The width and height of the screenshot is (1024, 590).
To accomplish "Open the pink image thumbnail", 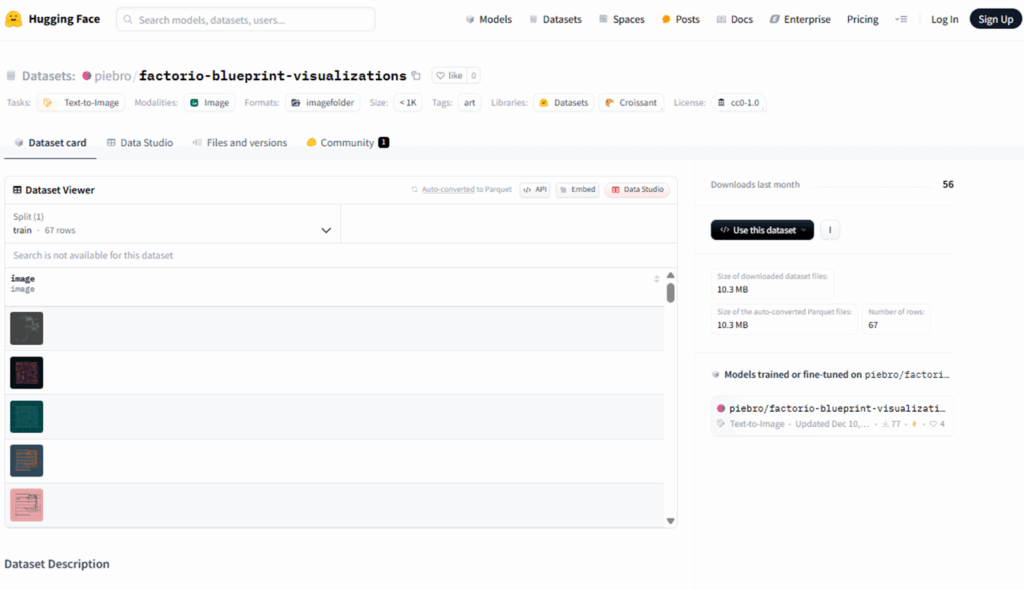I will click(27, 505).
